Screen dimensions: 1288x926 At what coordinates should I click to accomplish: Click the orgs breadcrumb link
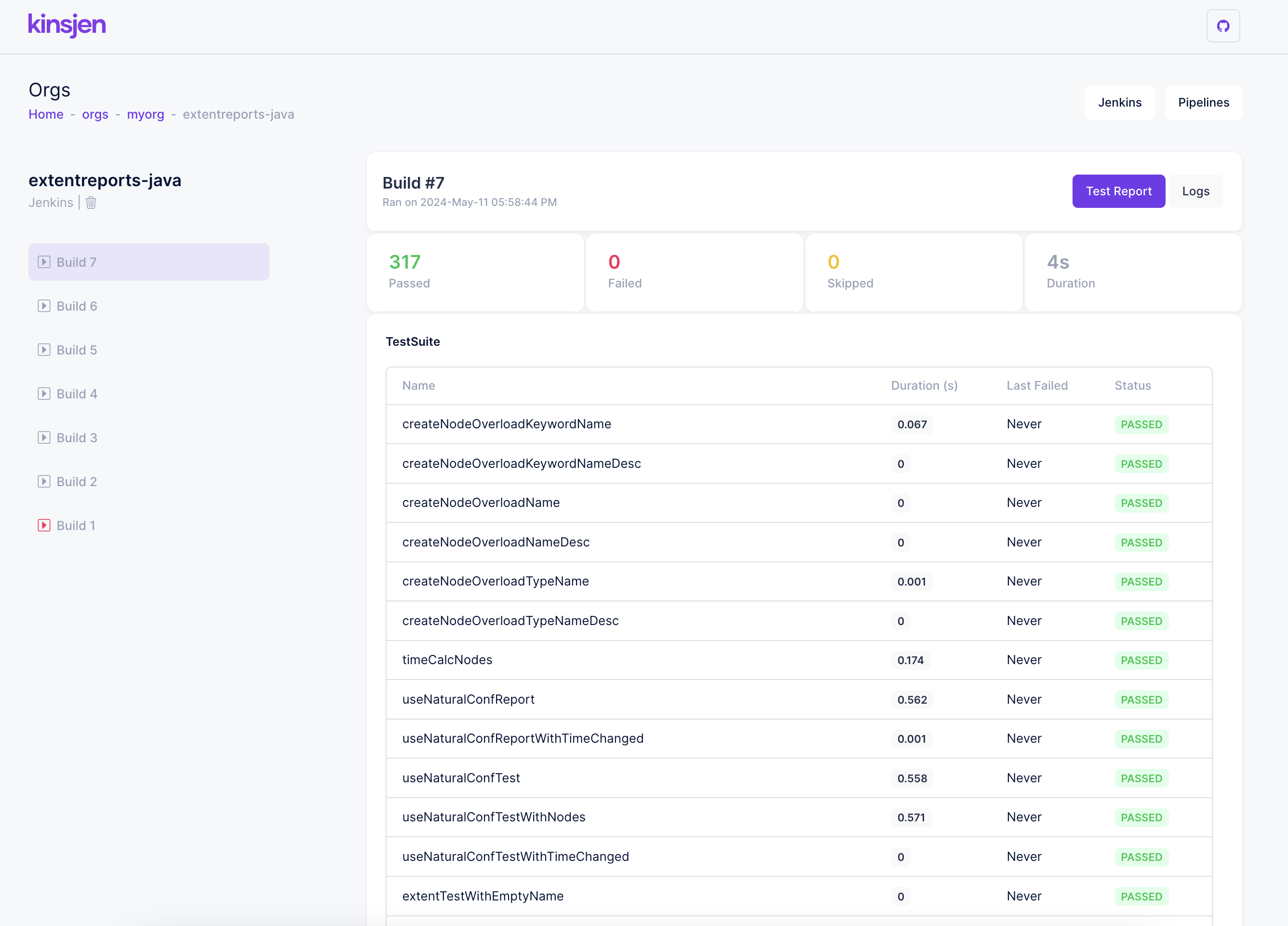click(x=95, y=115)
